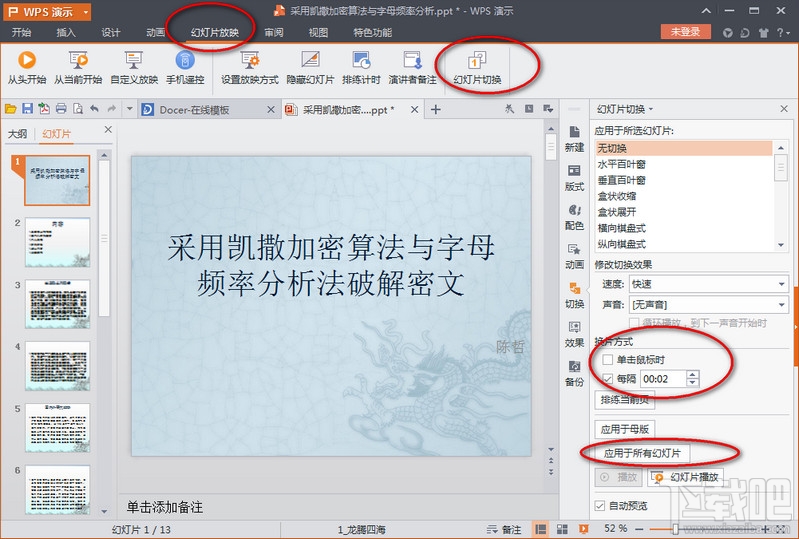Toggle 每隔 timed advance checkbox

[607, 379]
